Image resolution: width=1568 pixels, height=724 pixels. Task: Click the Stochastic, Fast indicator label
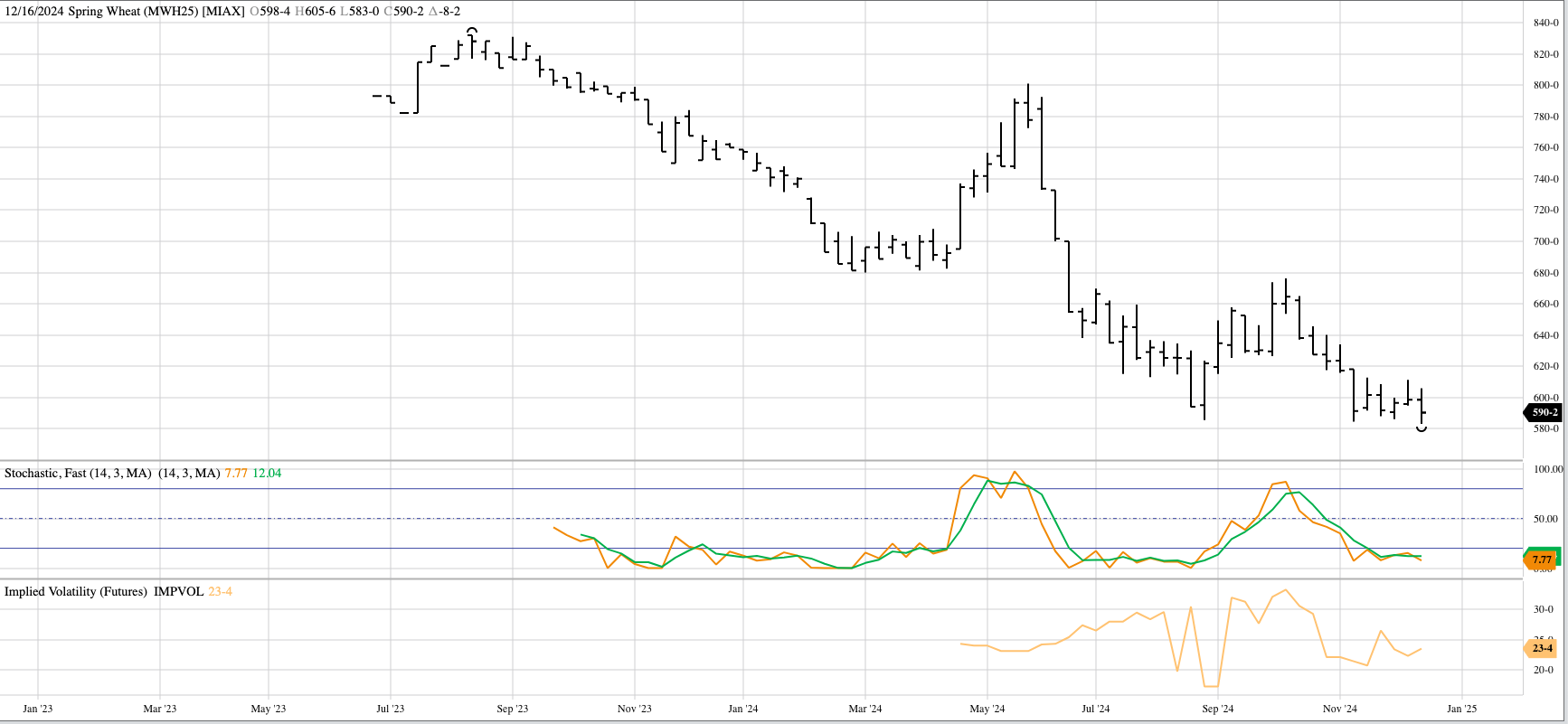tap(78, 474)
